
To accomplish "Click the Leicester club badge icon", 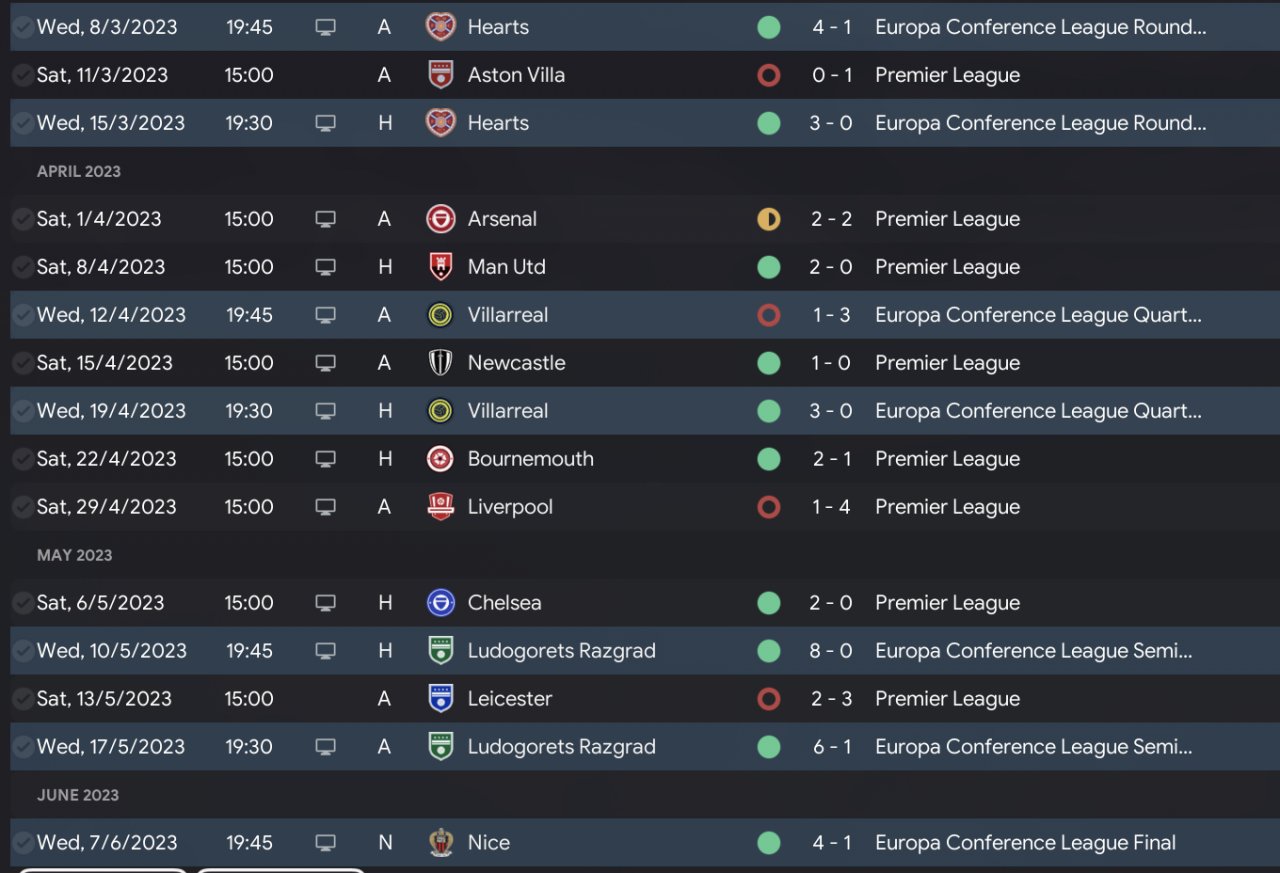I will point(440,699).
